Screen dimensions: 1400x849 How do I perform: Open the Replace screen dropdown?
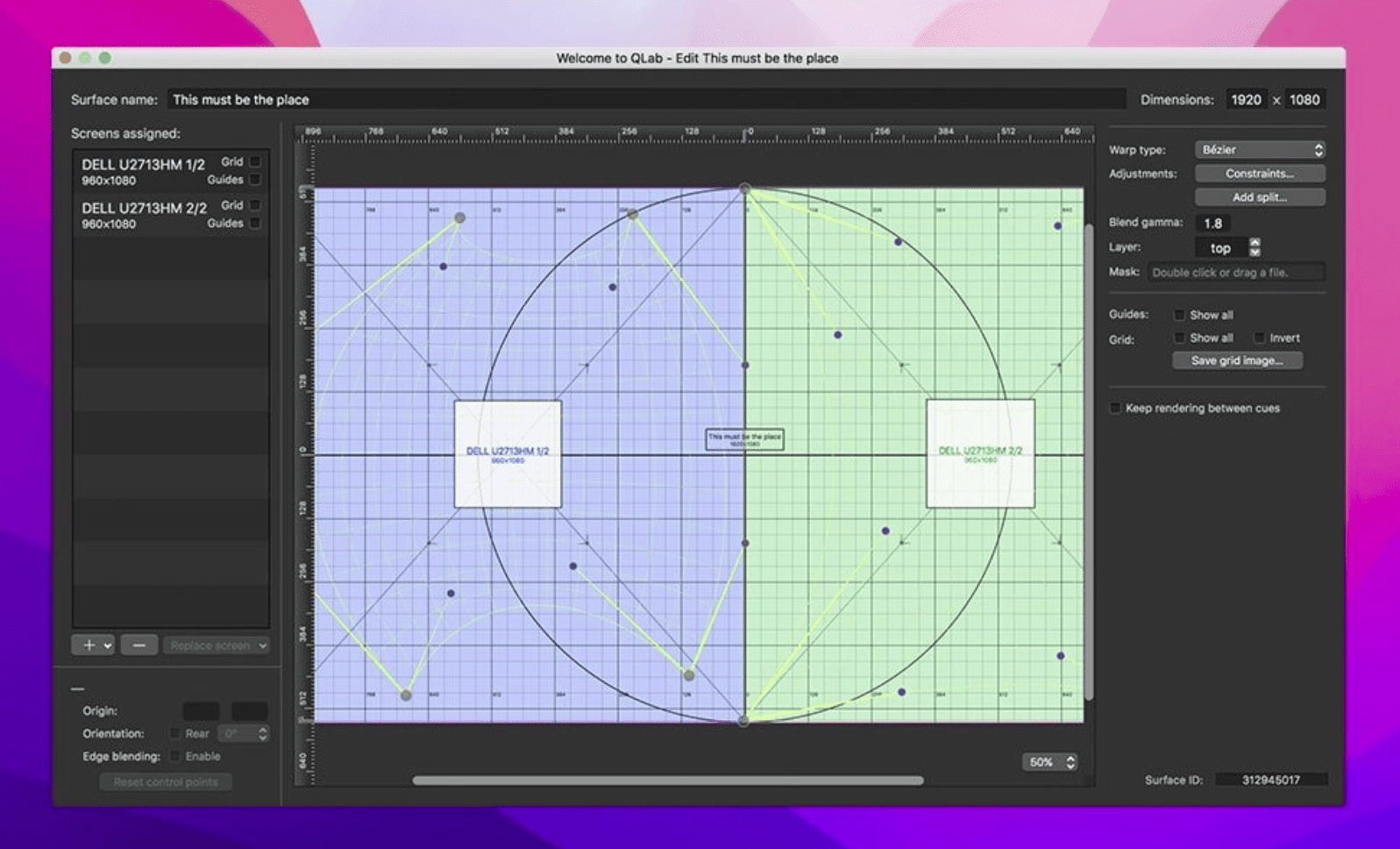(x=216, y=646)
